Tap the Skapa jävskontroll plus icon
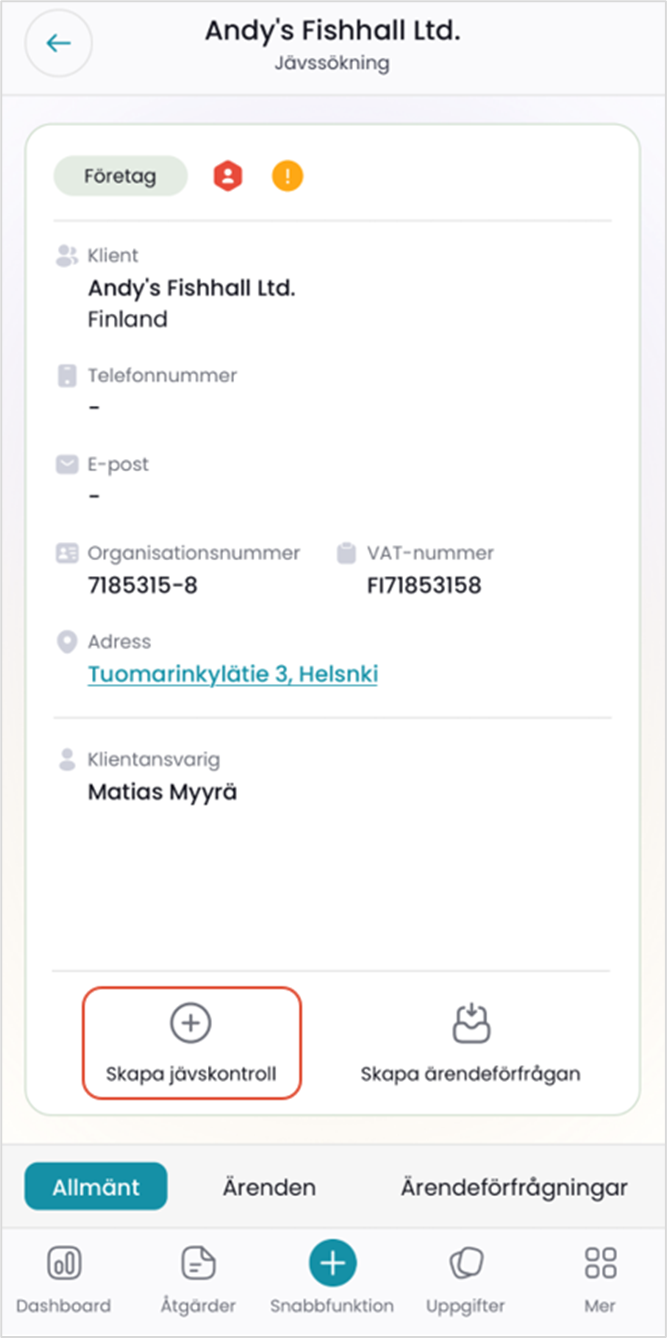This screenshot has height=1338, width=667. click(191, 1022)
